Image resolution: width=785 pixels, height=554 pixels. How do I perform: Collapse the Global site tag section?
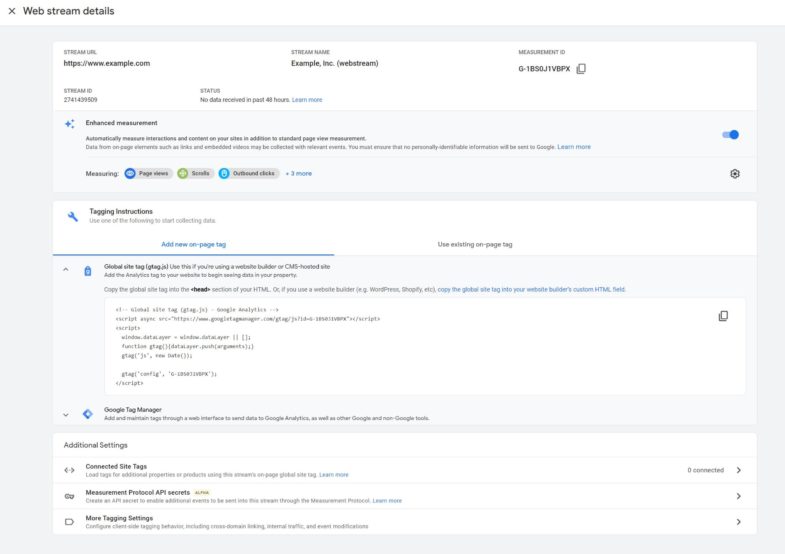pos(66,270)
